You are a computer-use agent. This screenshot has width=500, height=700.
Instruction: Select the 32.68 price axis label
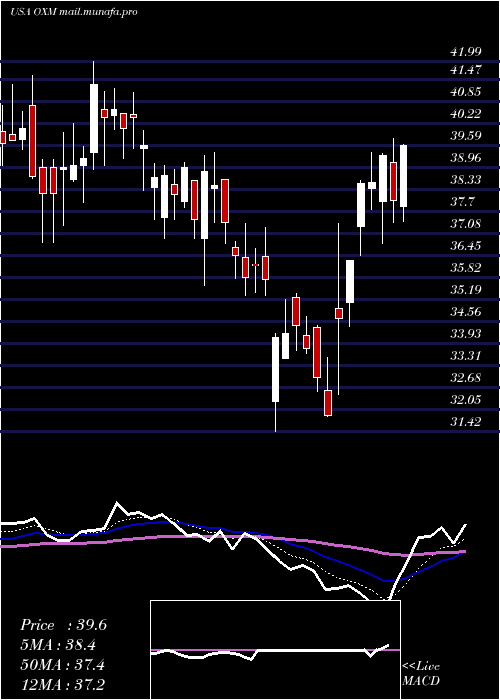(466, 378)
